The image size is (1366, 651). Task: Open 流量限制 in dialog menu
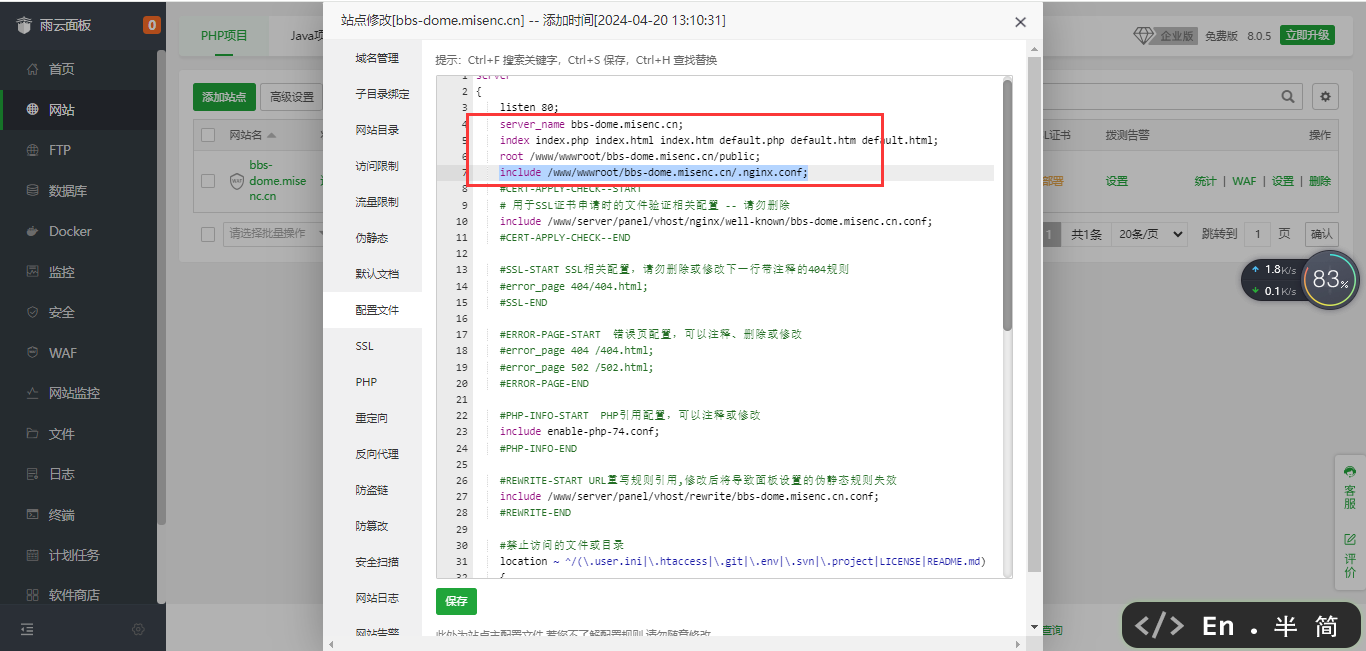pyautogui.click(x=377, y=202)
